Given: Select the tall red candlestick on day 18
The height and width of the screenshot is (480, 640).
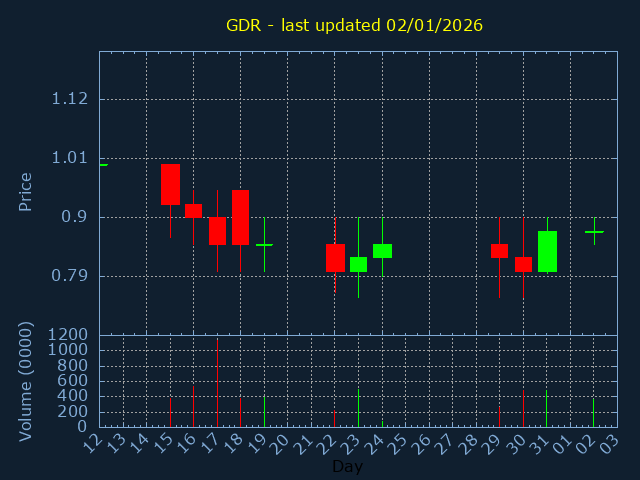Looking at the screenshot, I should [x=240, y=217].
